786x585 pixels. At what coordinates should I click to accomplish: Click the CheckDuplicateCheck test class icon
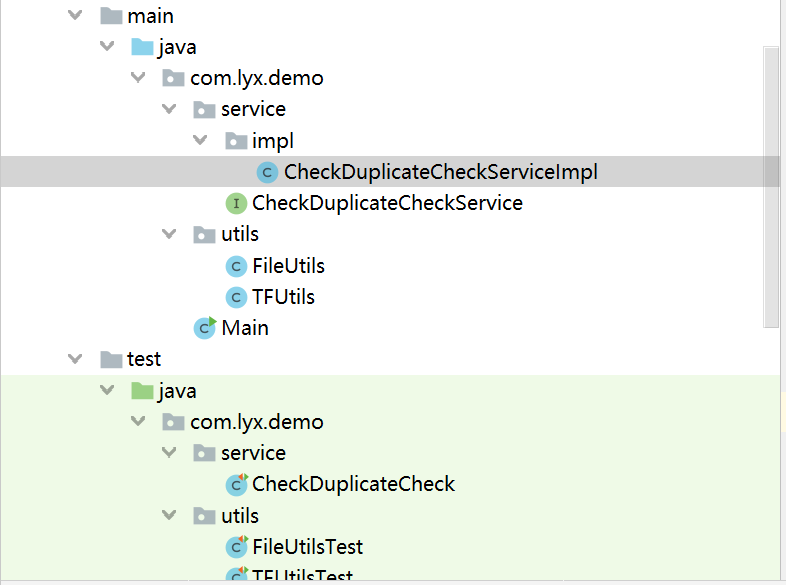236,485
